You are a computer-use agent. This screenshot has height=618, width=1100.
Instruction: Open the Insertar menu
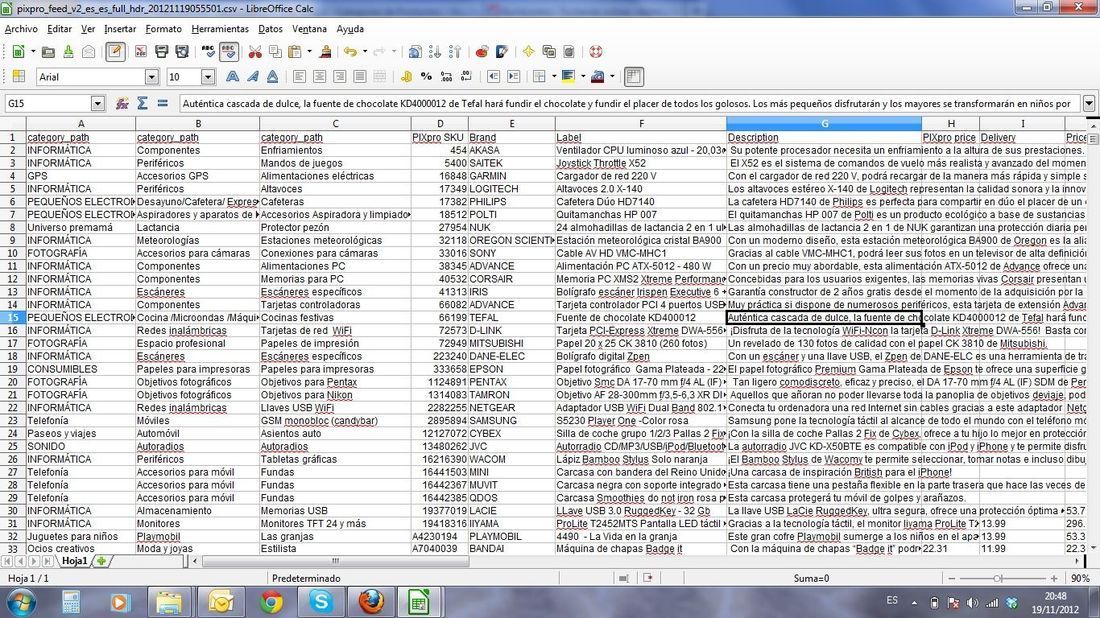120,29
